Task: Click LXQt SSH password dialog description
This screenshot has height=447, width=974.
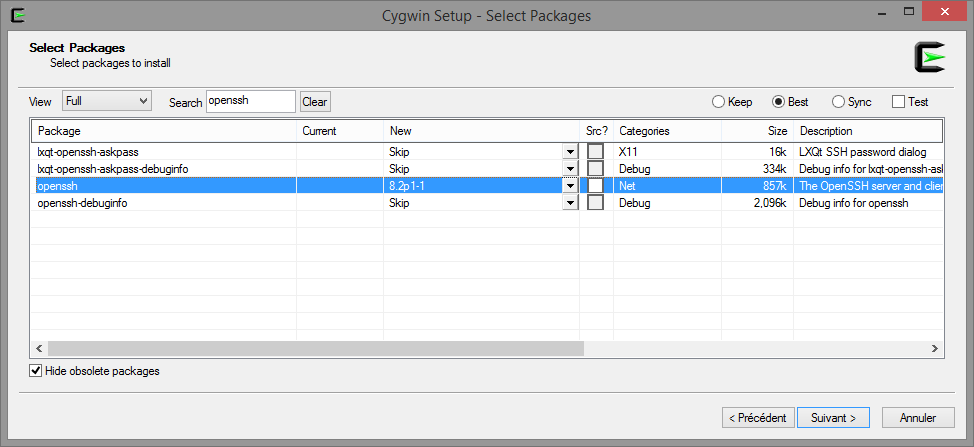Action: [863, 151]
